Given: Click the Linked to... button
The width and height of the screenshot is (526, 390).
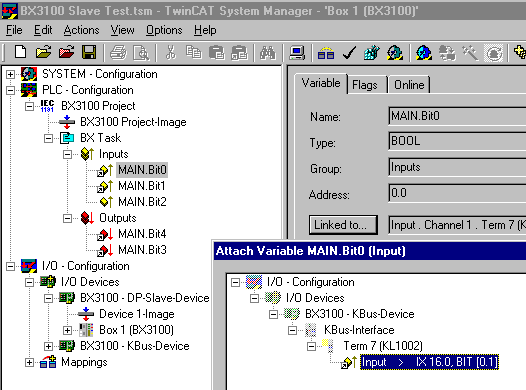Looking at the screenshot, I should click(343, 225).
